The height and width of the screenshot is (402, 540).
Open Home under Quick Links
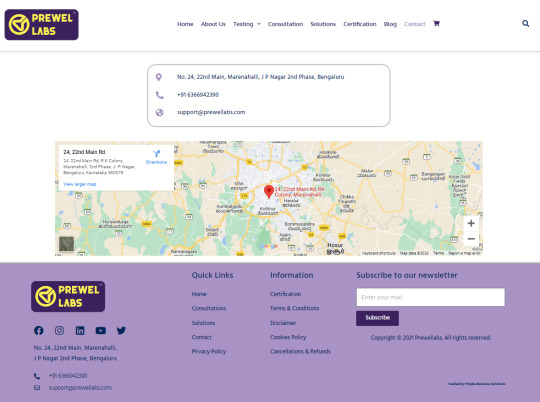click(199, 294)
